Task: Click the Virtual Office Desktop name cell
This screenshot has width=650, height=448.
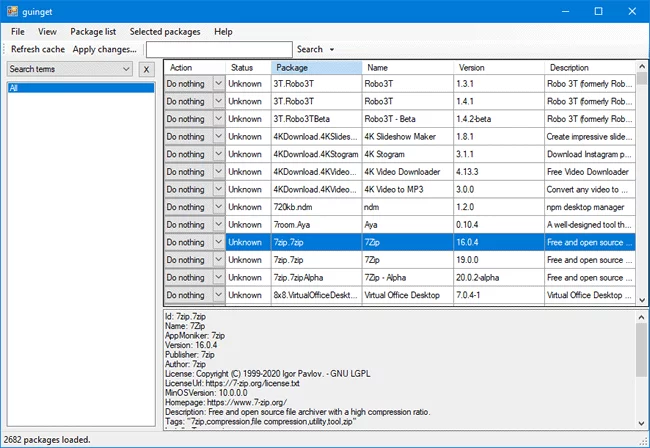Action: (x=407, y=295)
